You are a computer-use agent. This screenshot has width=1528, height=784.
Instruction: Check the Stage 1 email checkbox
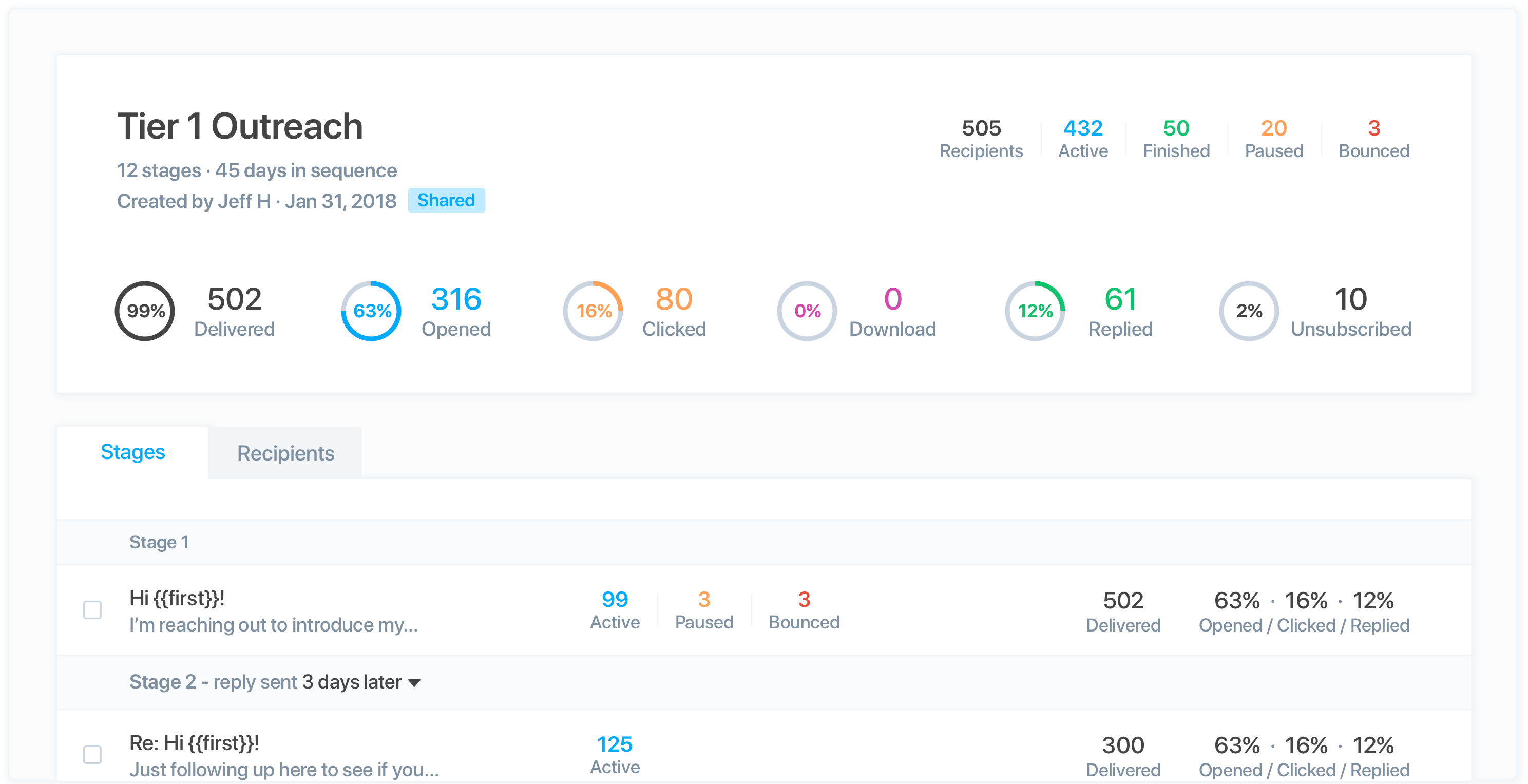pos(92,609)
